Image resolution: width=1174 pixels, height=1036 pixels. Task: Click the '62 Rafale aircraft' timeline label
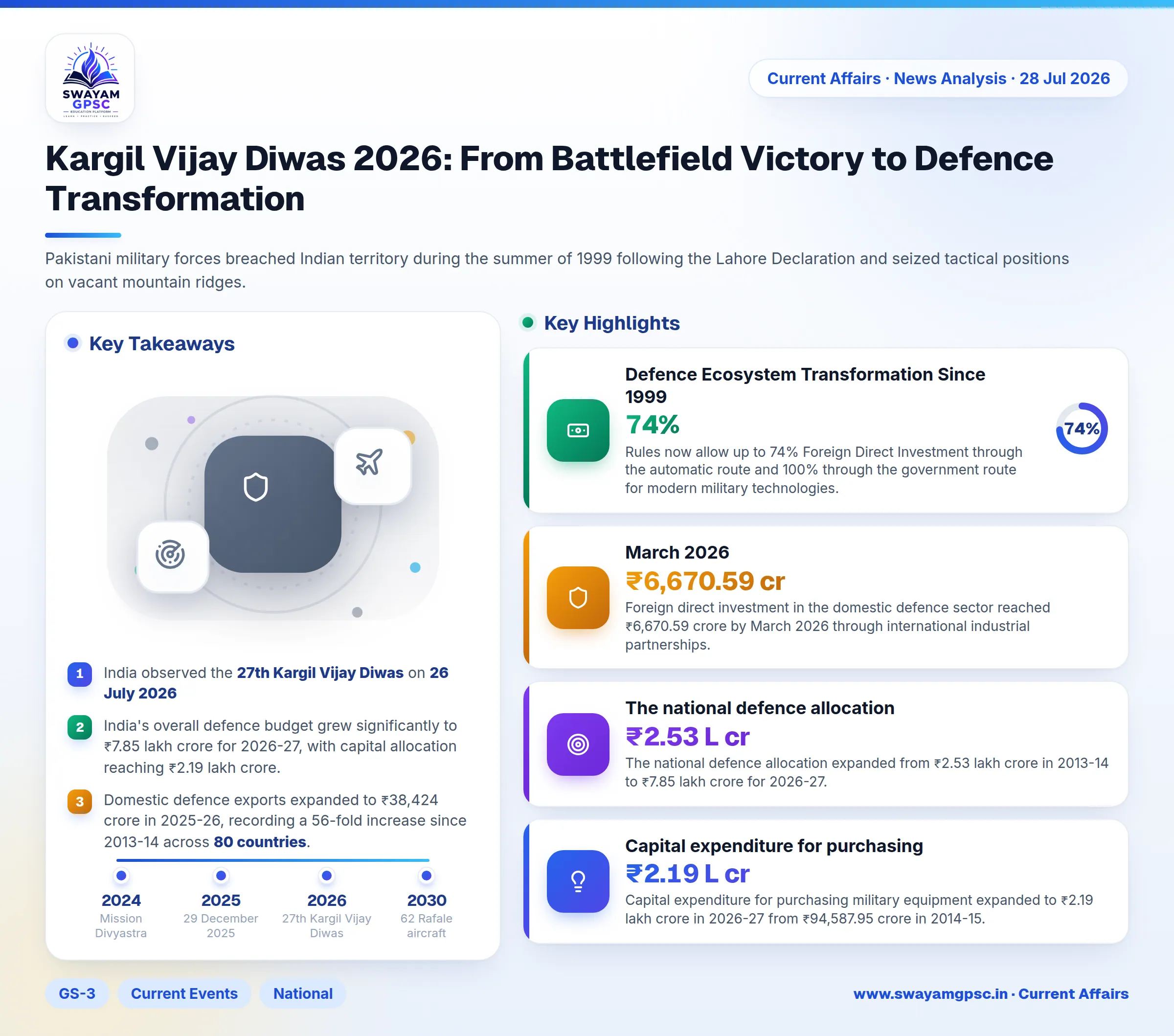point(426,926)
